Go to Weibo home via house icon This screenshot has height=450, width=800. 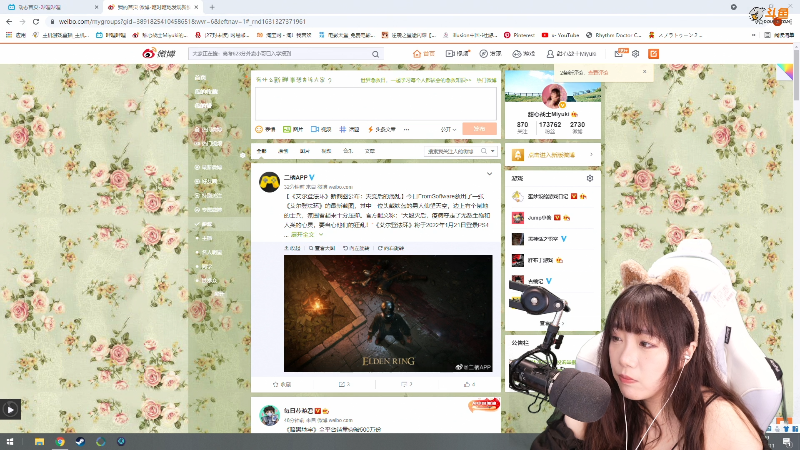pos(423,54)
